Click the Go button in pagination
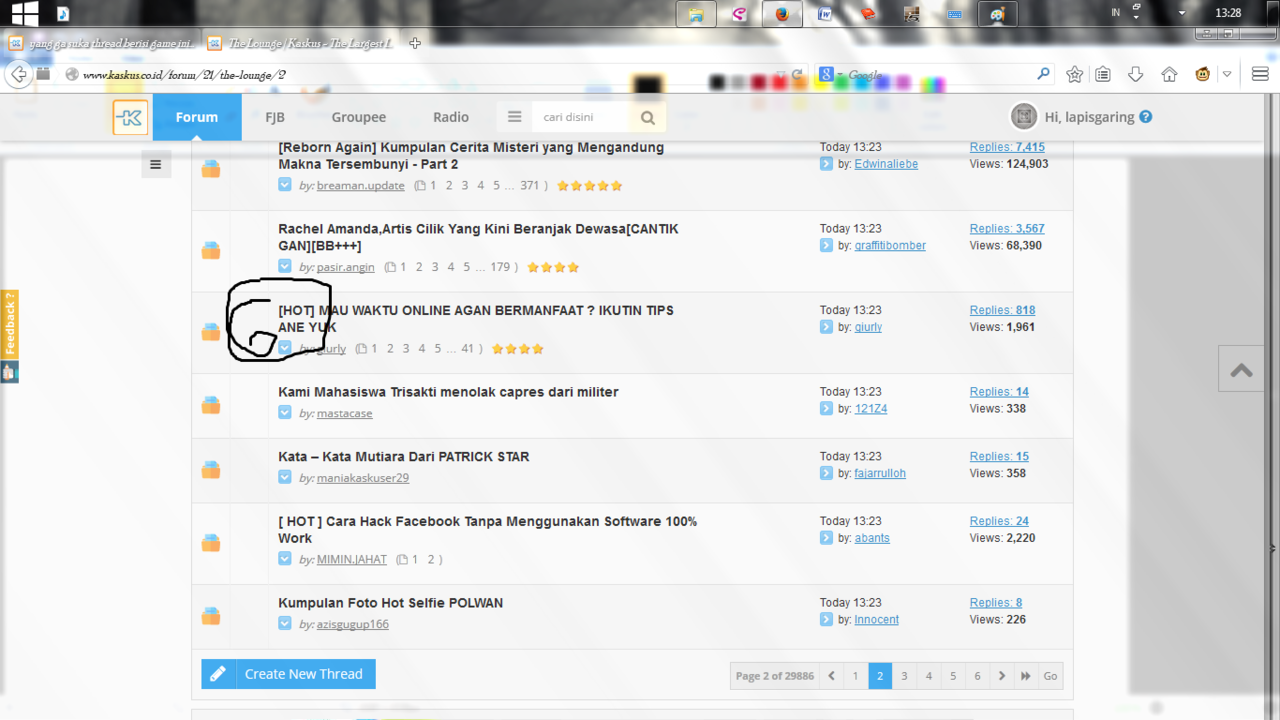Viewport: 1280px width, 720px height. (x=1050, y=676)
